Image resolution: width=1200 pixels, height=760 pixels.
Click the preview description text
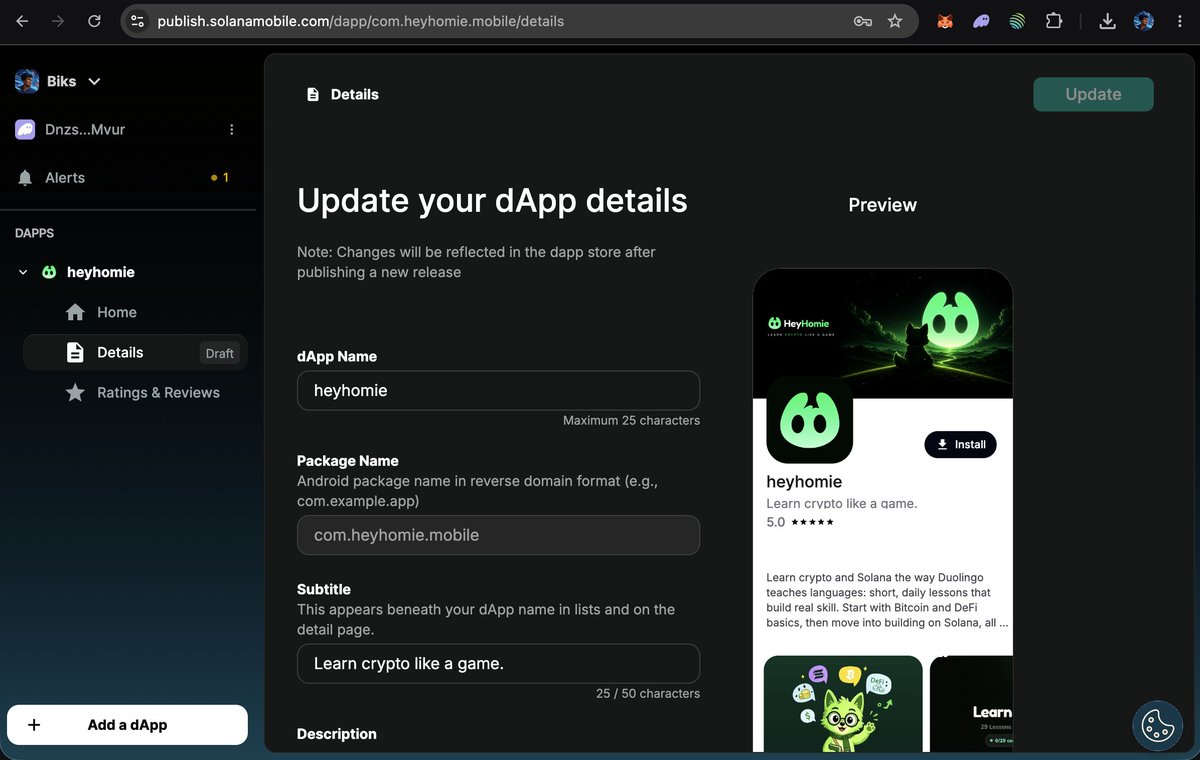(x=886, y=600)
